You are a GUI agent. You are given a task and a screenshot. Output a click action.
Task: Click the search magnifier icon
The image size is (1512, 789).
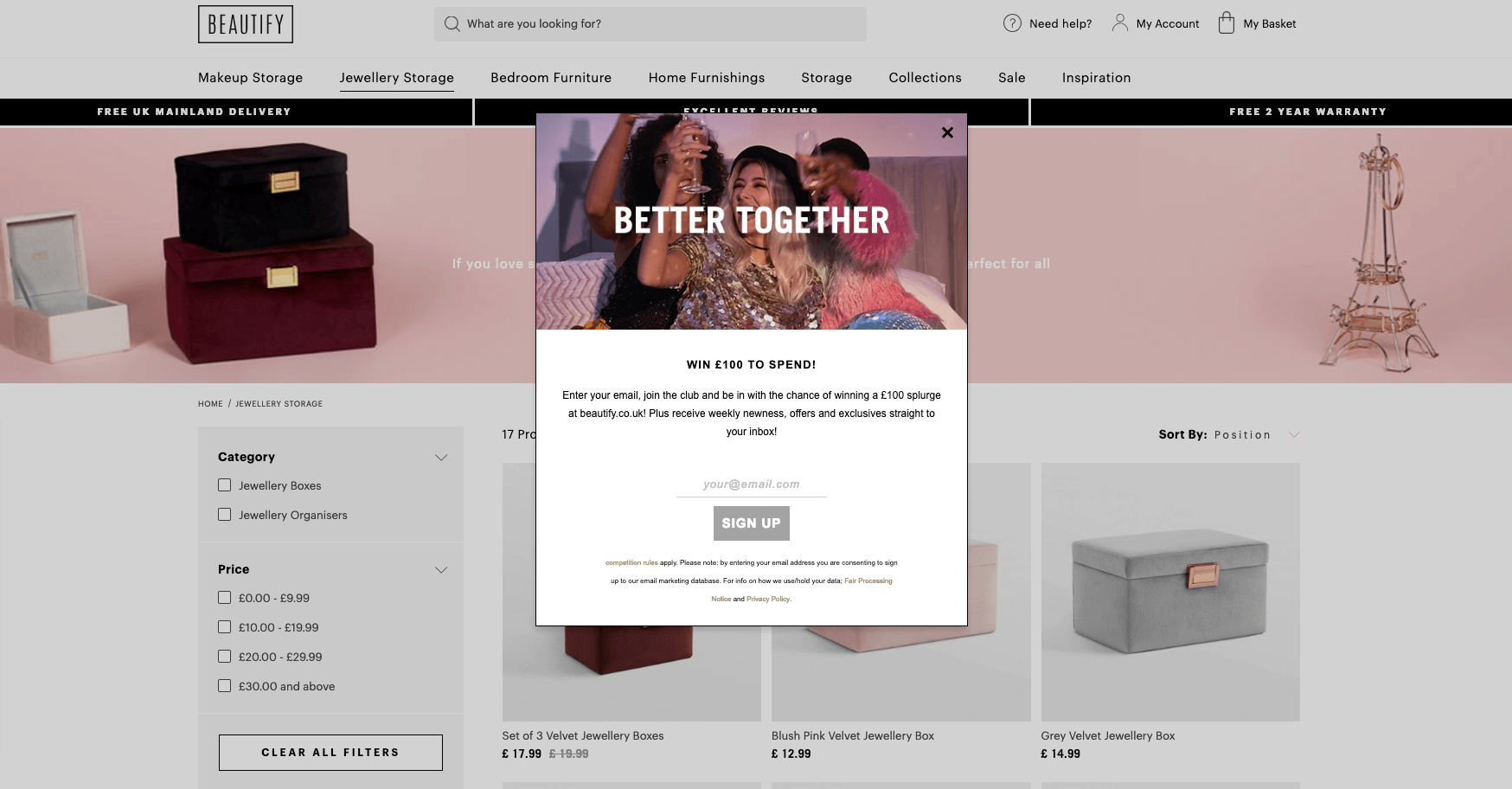pyautogui.click(x=452, y=24)
